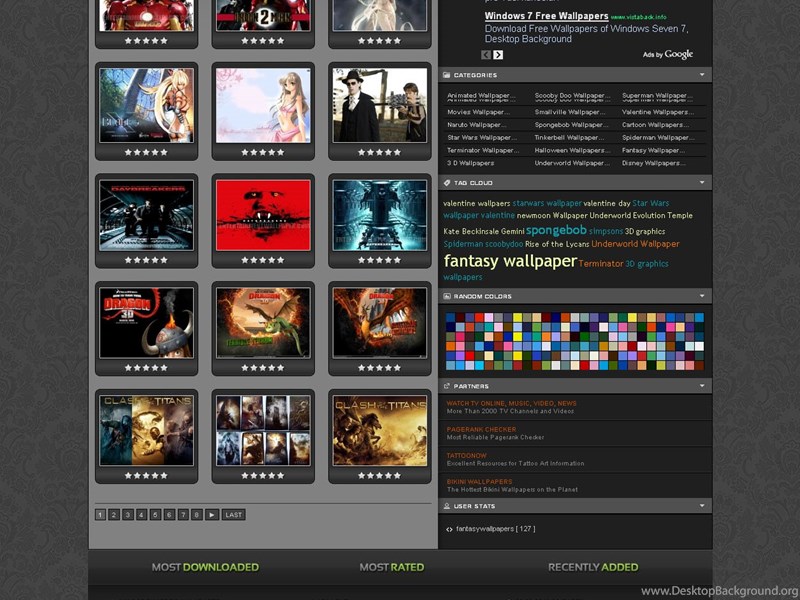Click the Underworld Wallpaper tag
Screen dimensions: 800x600
635,244
